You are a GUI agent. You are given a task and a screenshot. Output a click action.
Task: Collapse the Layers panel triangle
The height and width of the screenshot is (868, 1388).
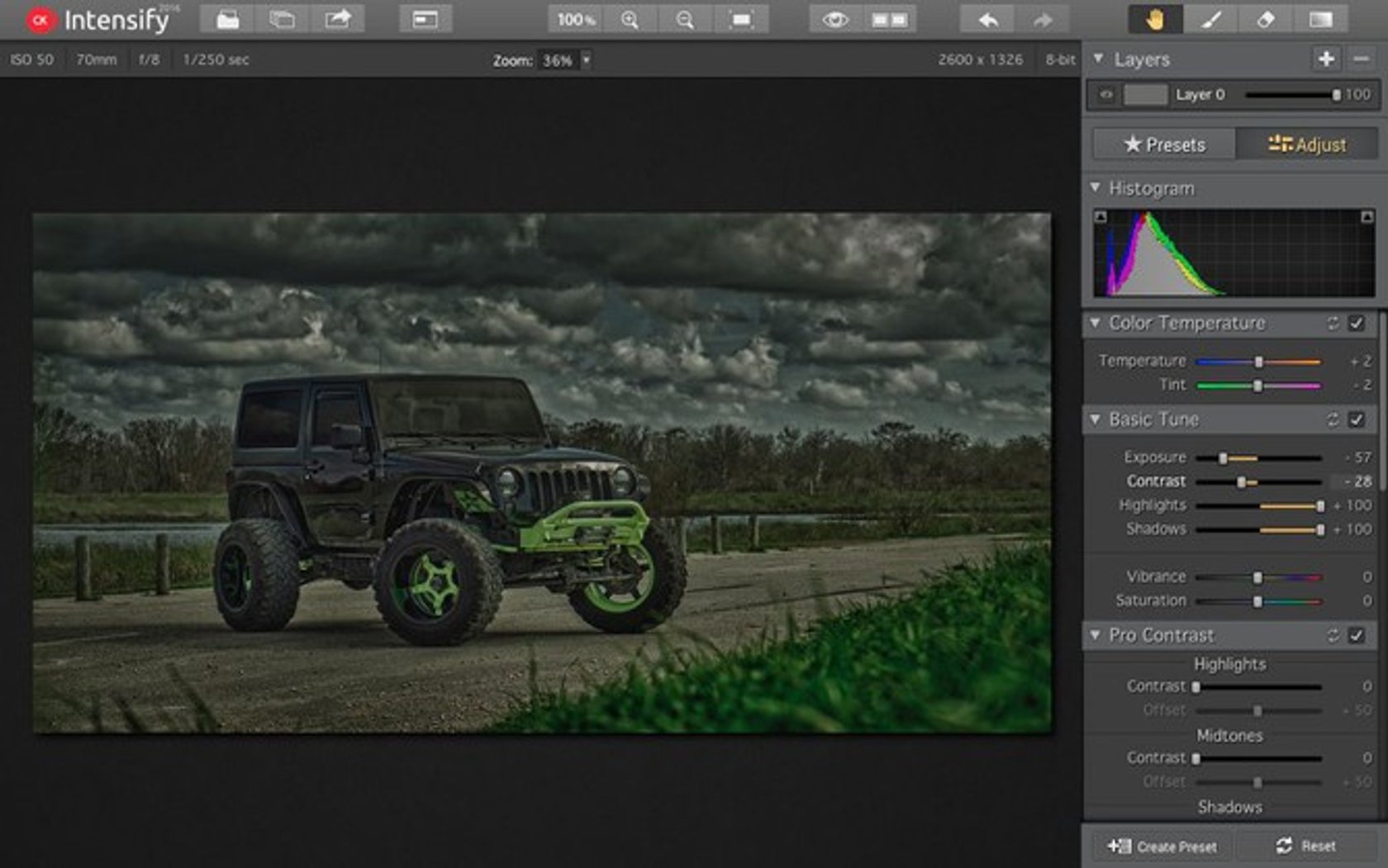coord(1098,59)
